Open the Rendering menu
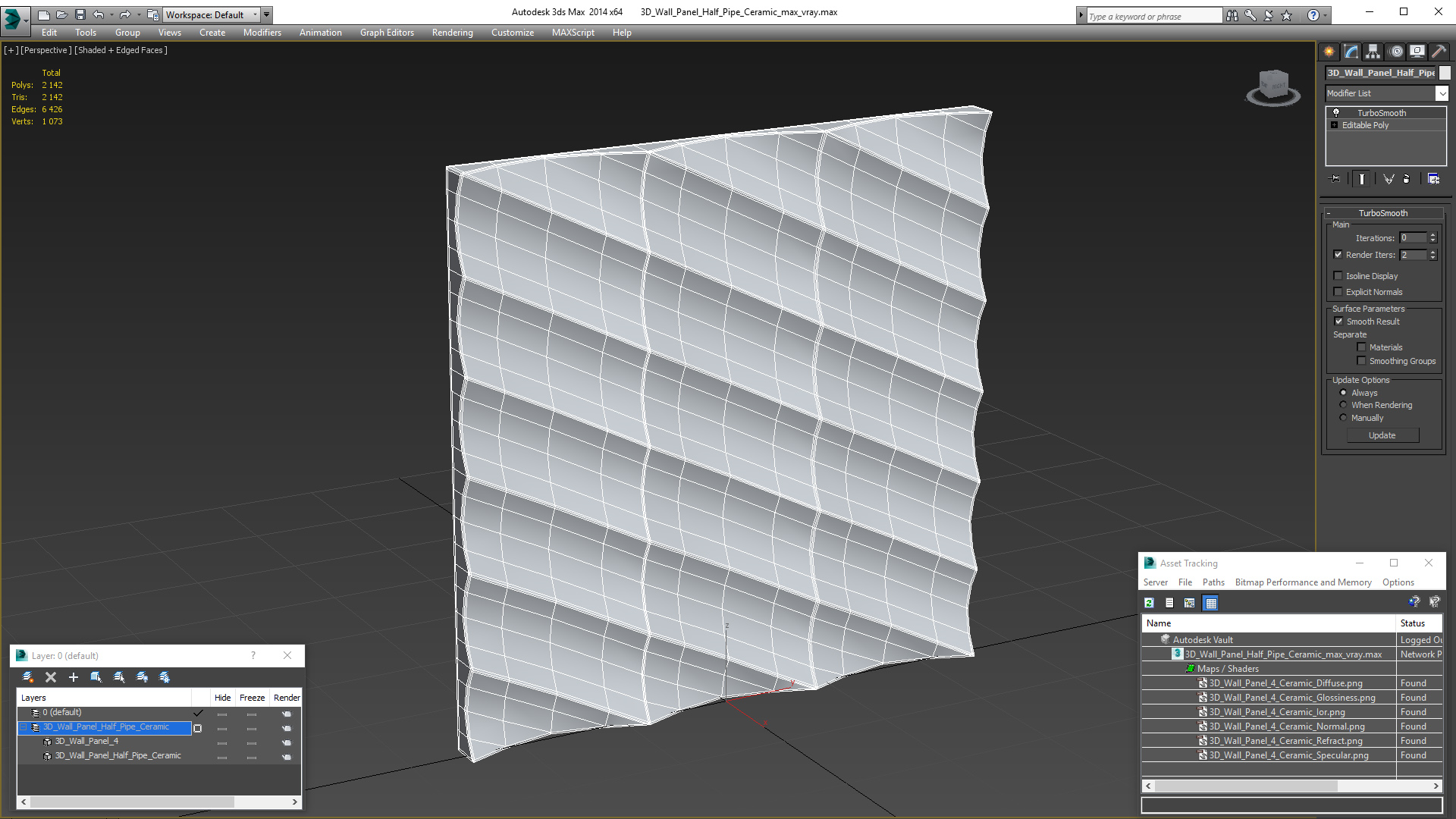Screen dimensions: 1456x819 [x=452, y=33]
